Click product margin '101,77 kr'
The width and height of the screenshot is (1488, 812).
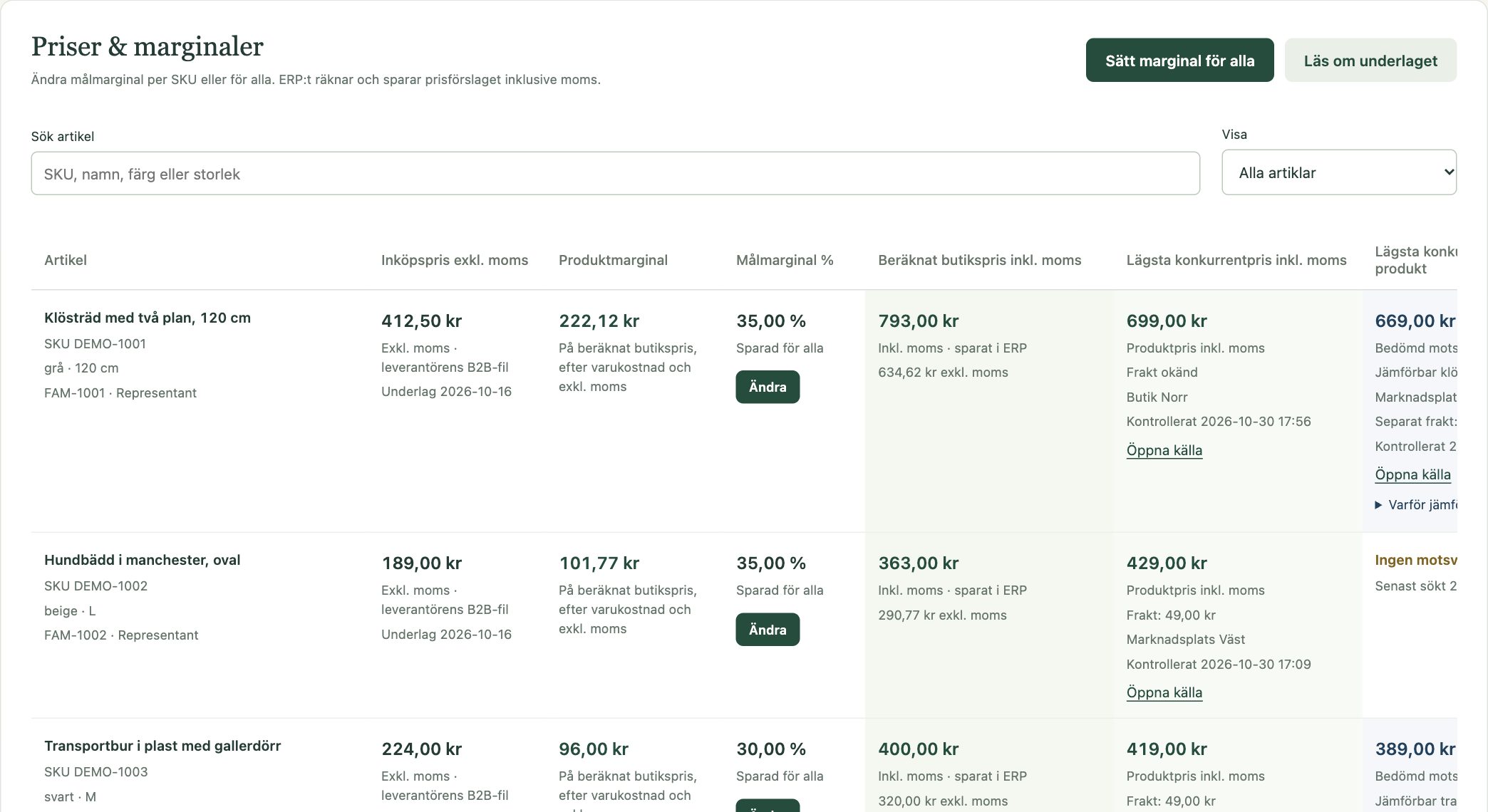point(599,563)
